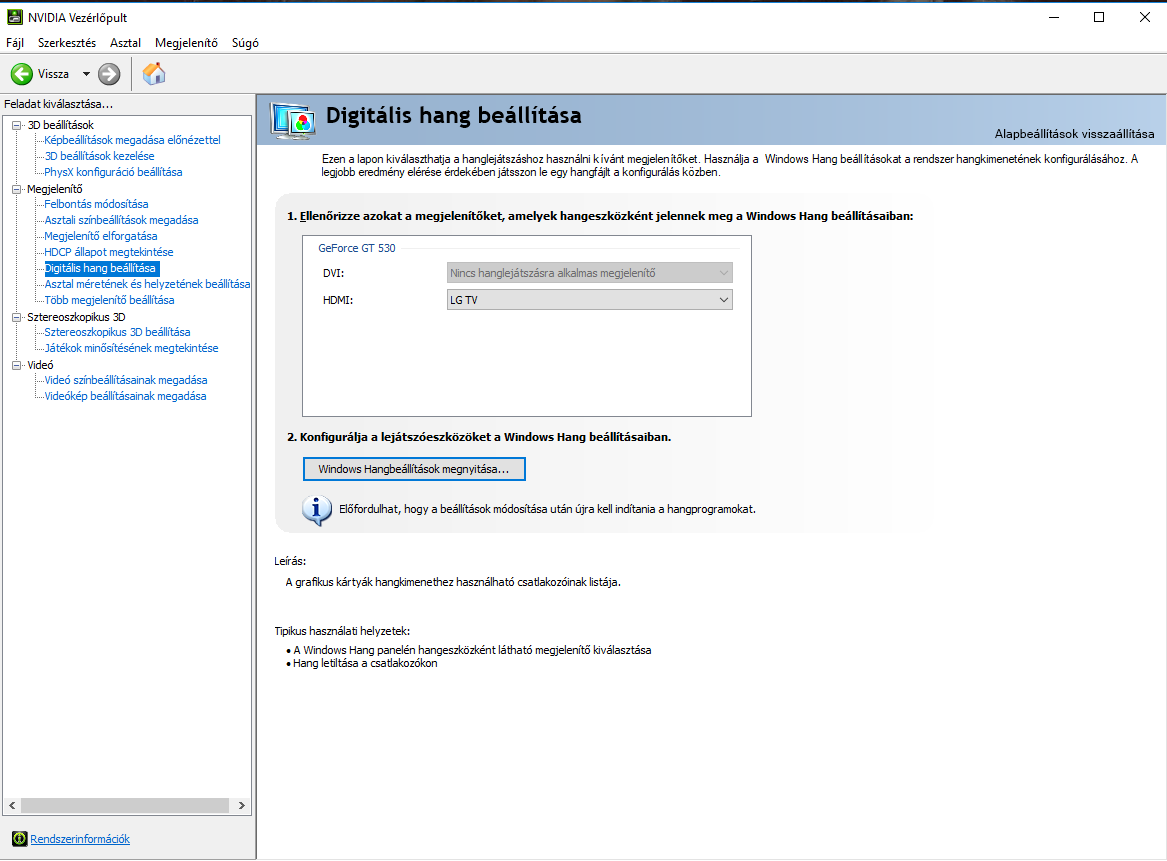
Task: Click the GeForce GT 530 group label
Action: [357, 248]
